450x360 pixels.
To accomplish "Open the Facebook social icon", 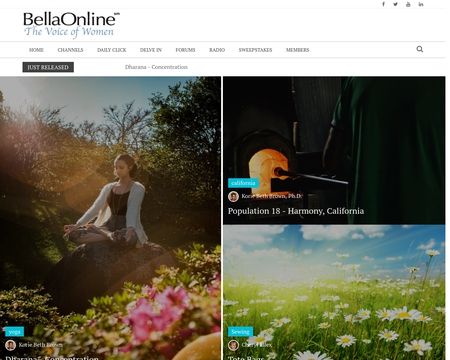I will [x=383, y=4].
